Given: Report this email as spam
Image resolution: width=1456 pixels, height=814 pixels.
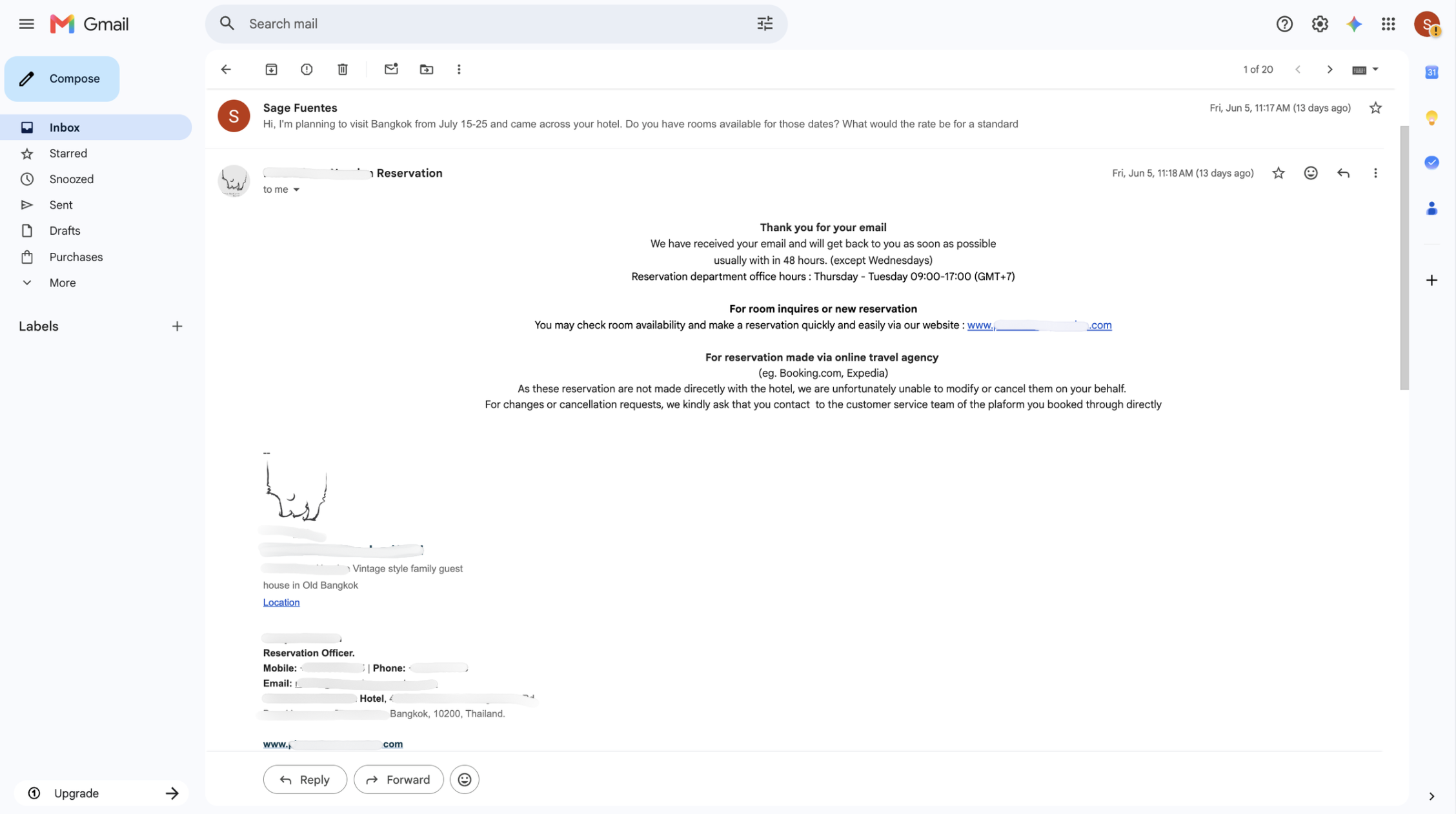Looking at the screenshot, I should pyautogui.click(x=307, y=69).
